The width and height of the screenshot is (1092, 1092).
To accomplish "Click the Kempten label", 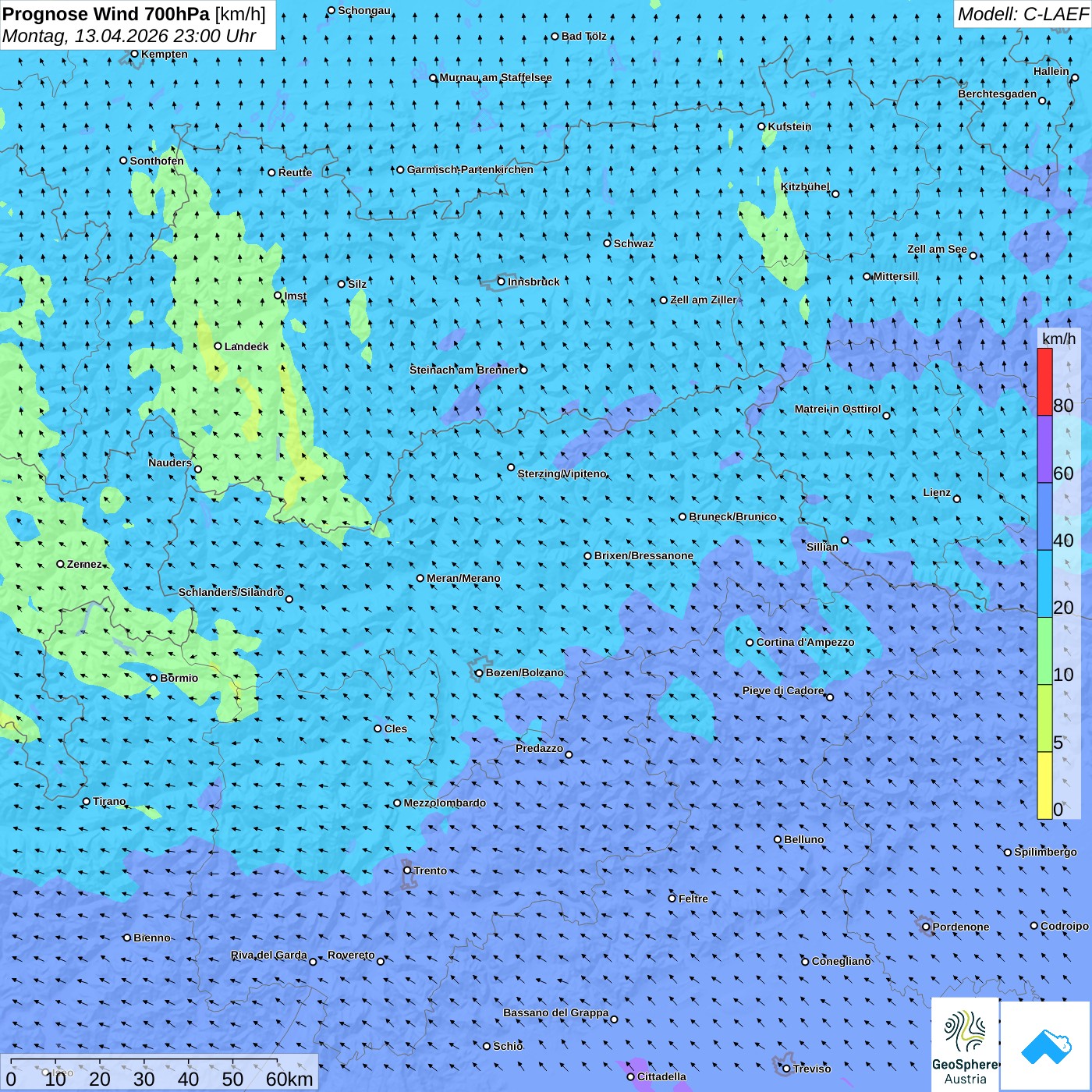I will point(164,54).
